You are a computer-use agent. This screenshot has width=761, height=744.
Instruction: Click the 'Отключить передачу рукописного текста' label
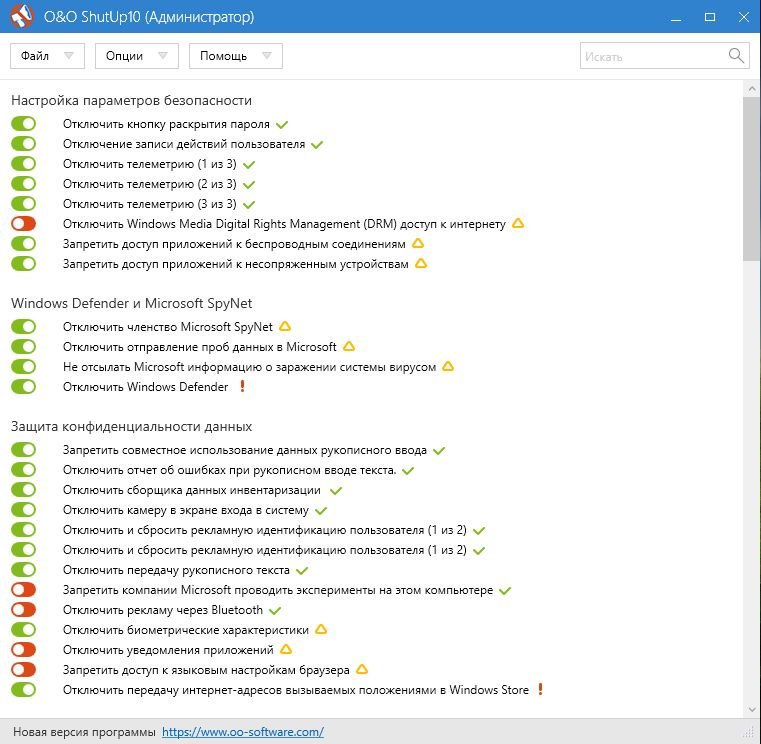176,570
